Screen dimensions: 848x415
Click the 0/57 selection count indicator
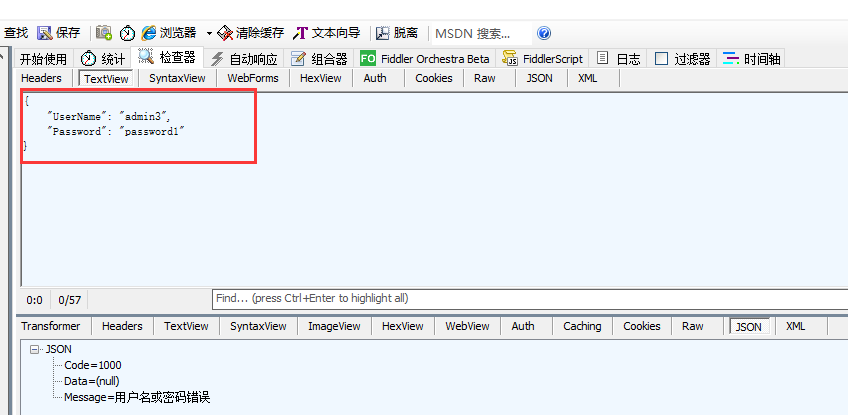click(69, 300)
